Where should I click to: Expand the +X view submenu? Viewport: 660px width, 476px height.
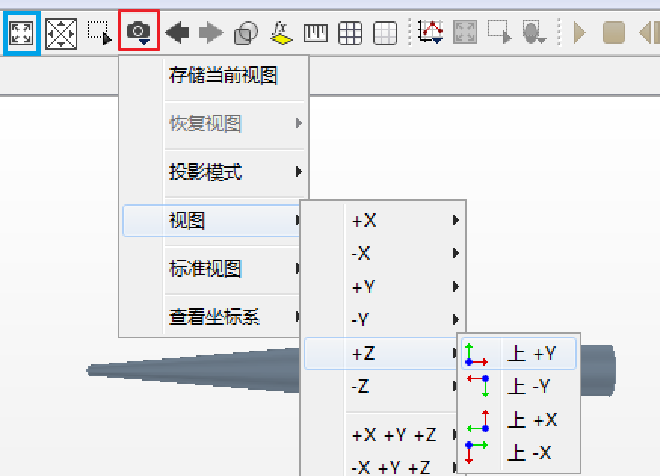pos(384,220)
